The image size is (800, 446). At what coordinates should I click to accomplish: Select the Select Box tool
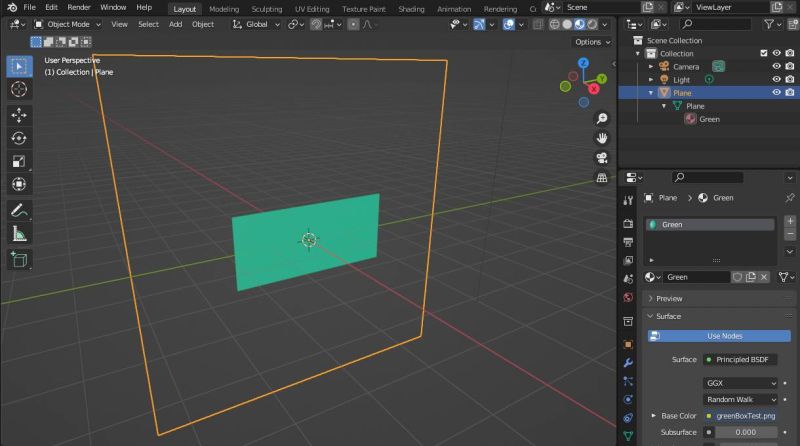tap(19, 66)
